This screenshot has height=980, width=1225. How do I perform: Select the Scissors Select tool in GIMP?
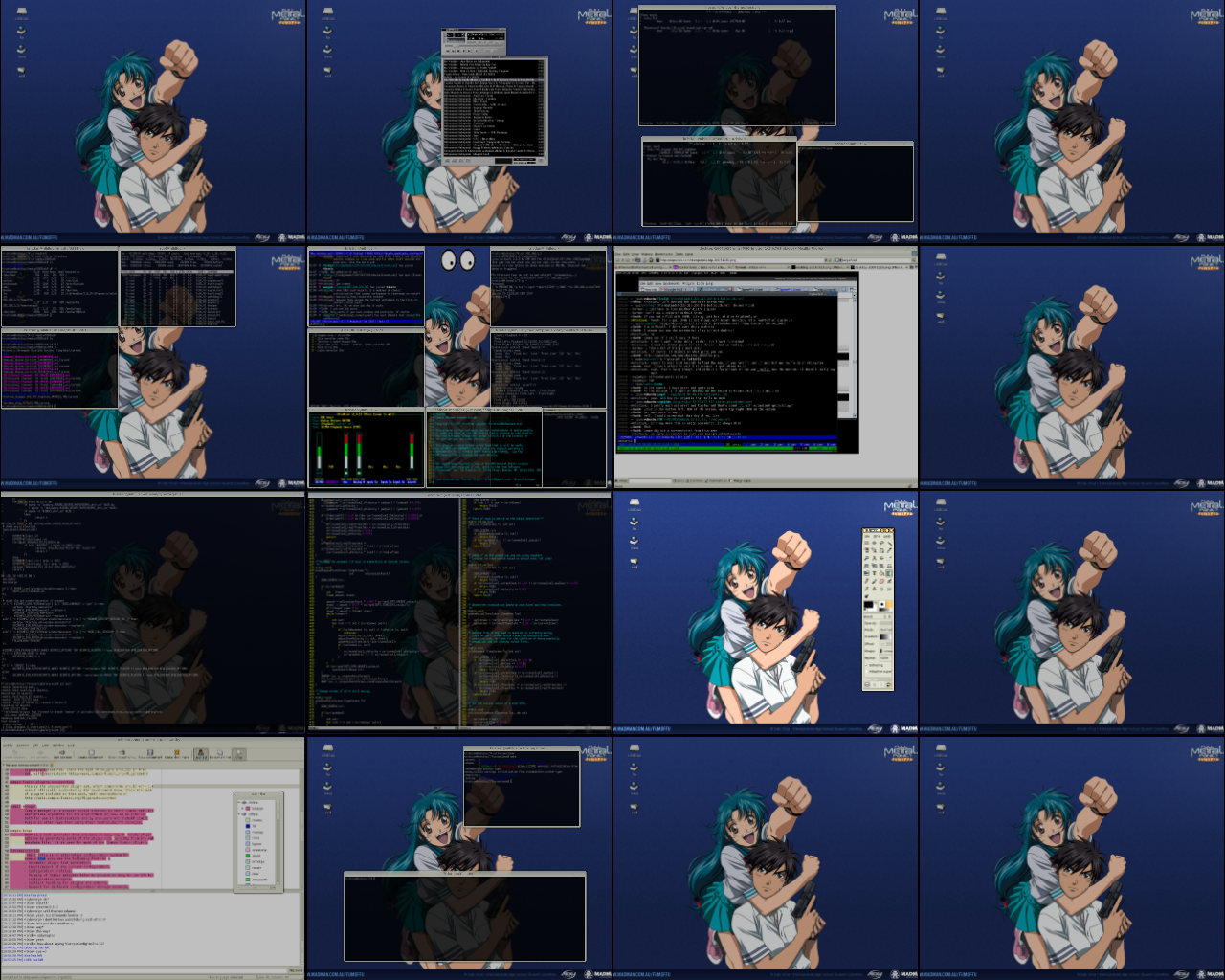click(874, 550)
